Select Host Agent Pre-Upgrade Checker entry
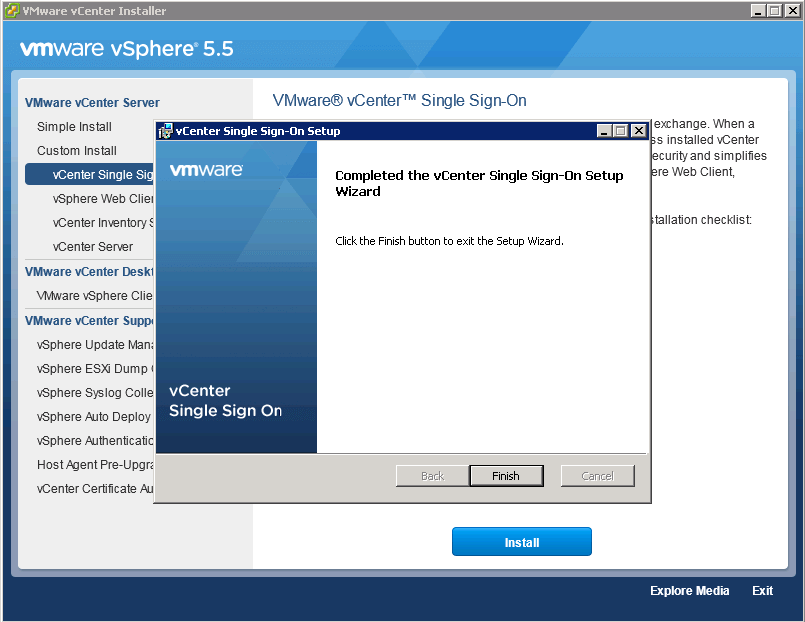 pyautogui.click(x=95, y=465)
